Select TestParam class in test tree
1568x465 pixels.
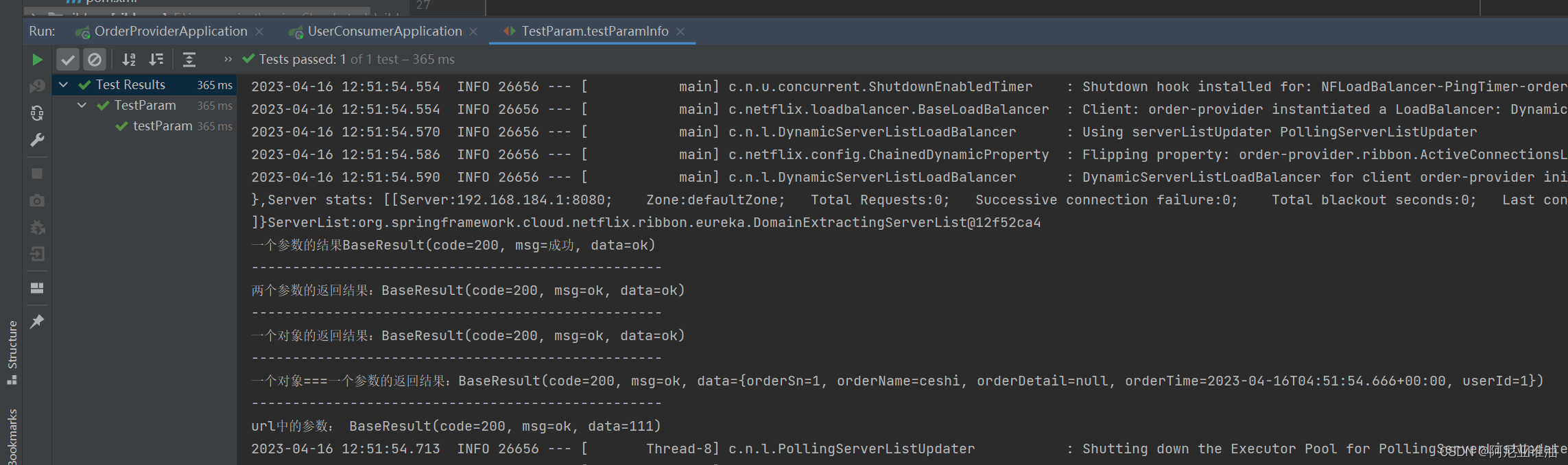[145, 105]
